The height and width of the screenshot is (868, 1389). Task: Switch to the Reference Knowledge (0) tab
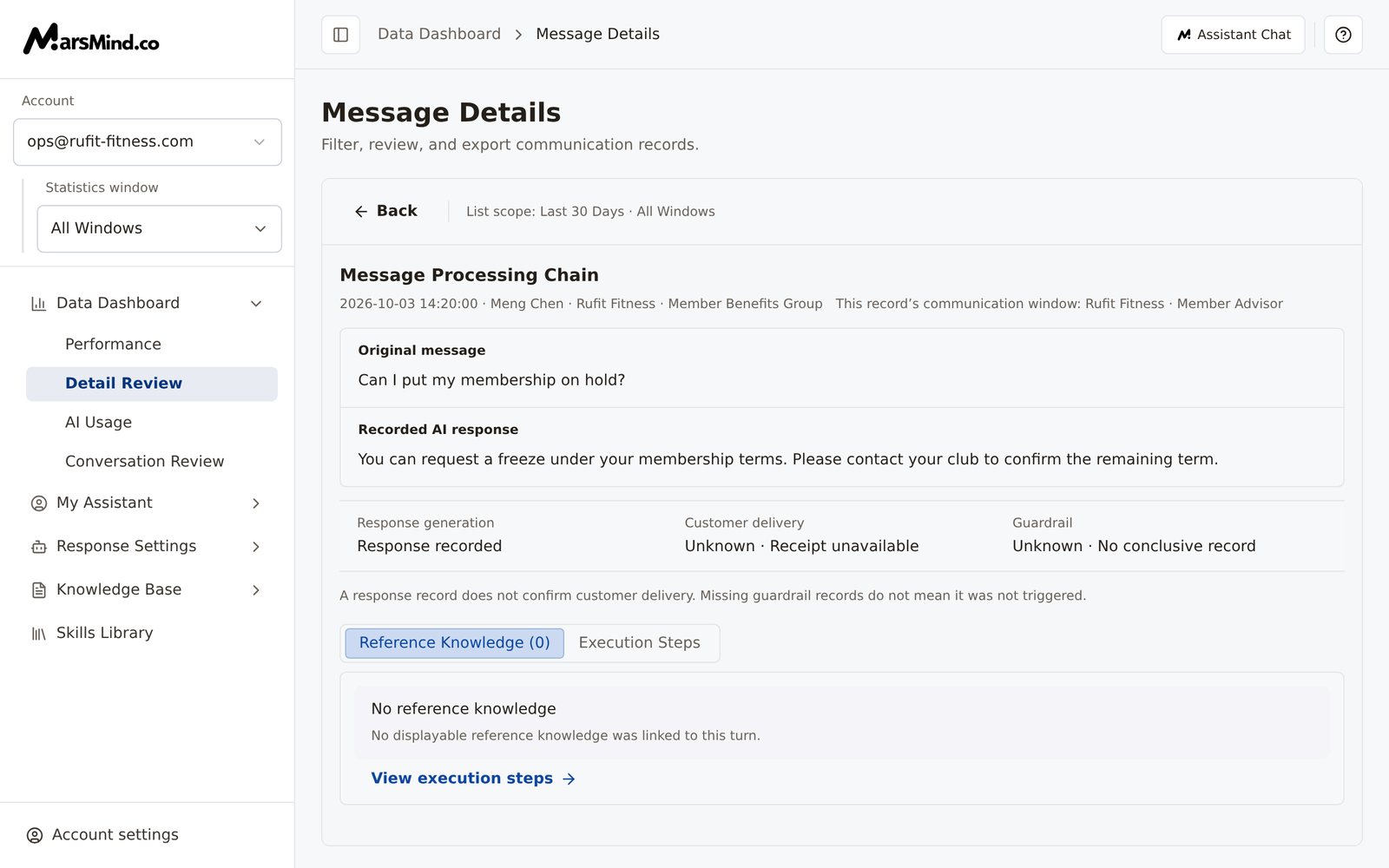[x=454, y=643]
